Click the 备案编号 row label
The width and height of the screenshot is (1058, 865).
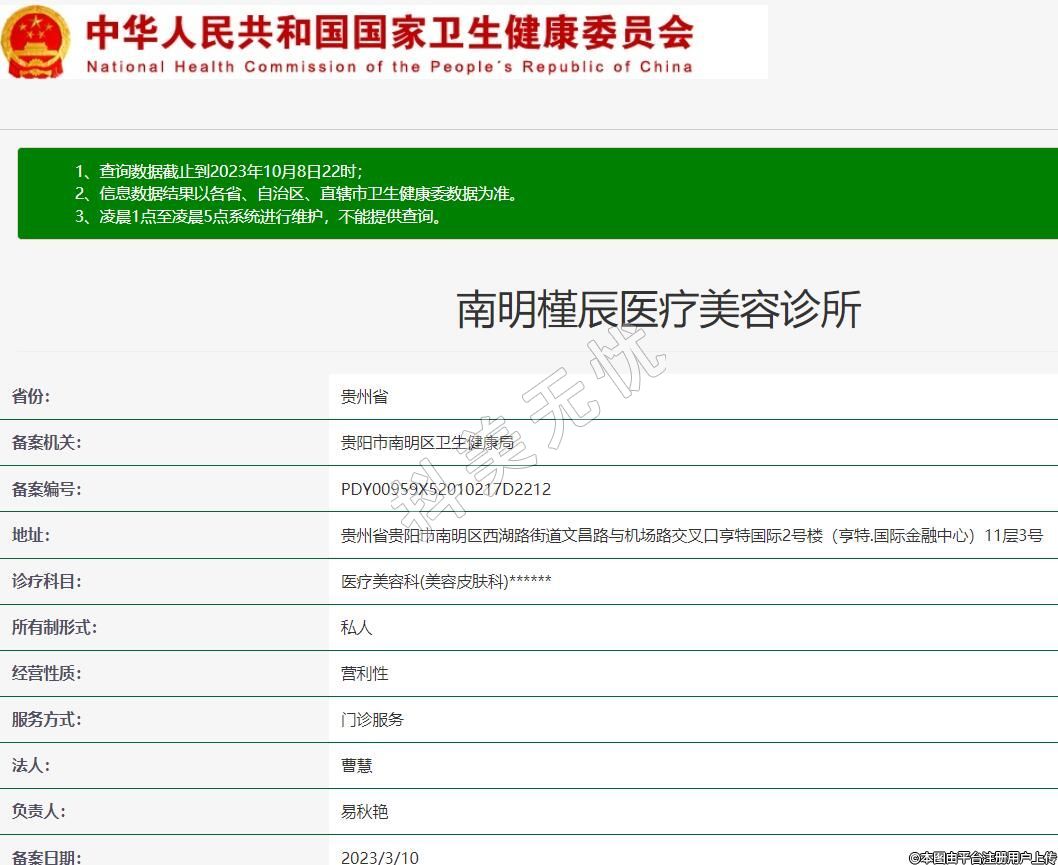[46, 489]
